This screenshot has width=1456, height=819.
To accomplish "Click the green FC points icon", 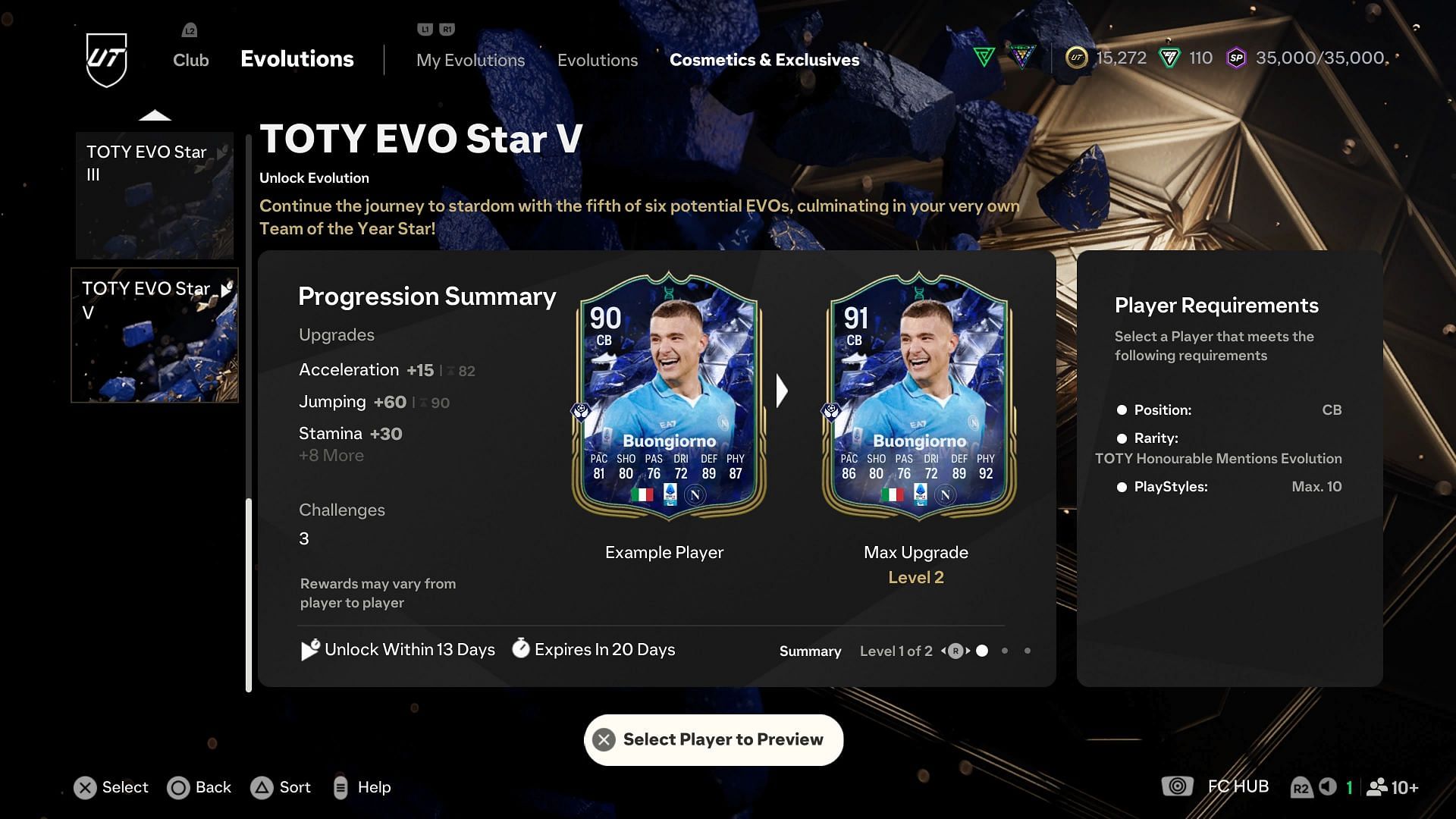I will click(1169, 58).
